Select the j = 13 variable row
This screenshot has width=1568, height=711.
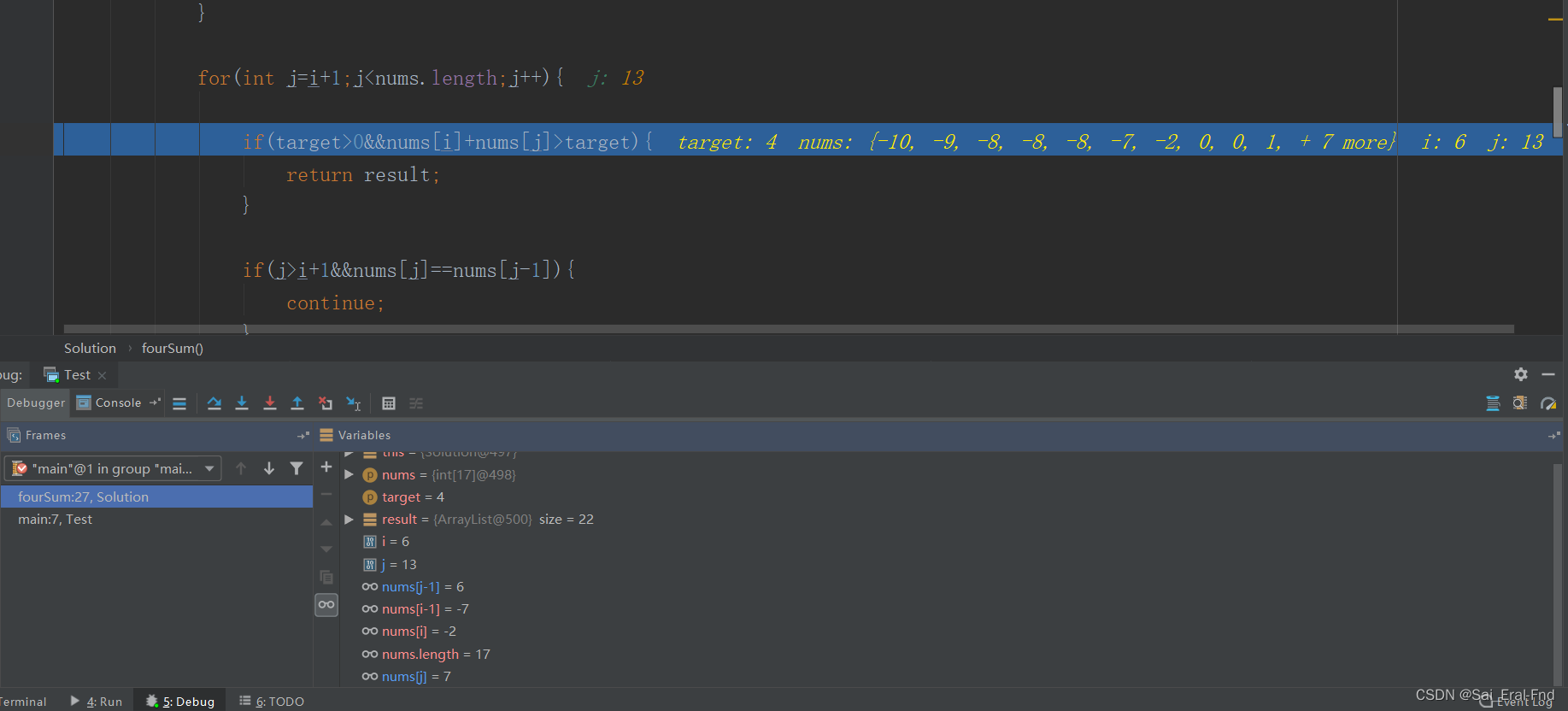[390, 565]
